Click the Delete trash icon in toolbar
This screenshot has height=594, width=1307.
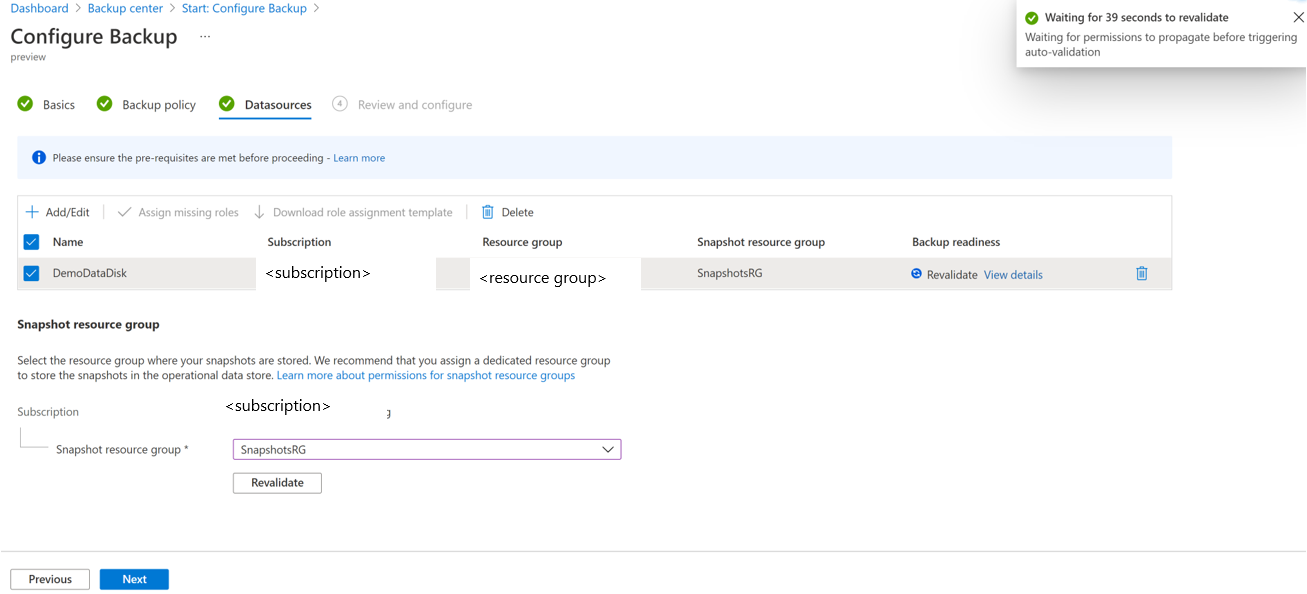(488, 212)
